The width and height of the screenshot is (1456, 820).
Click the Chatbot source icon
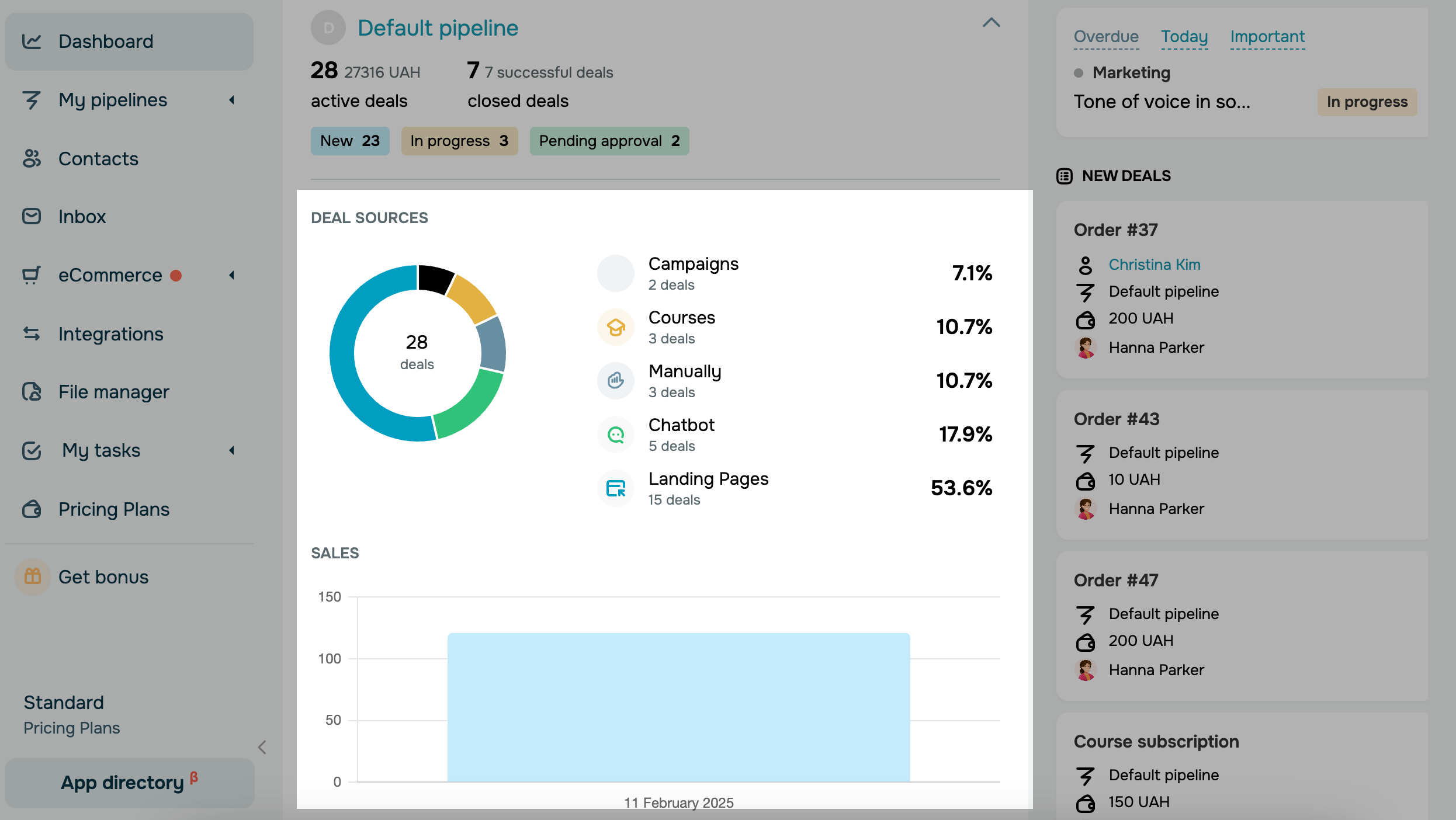pyautogui.click(x=615, y=435)
